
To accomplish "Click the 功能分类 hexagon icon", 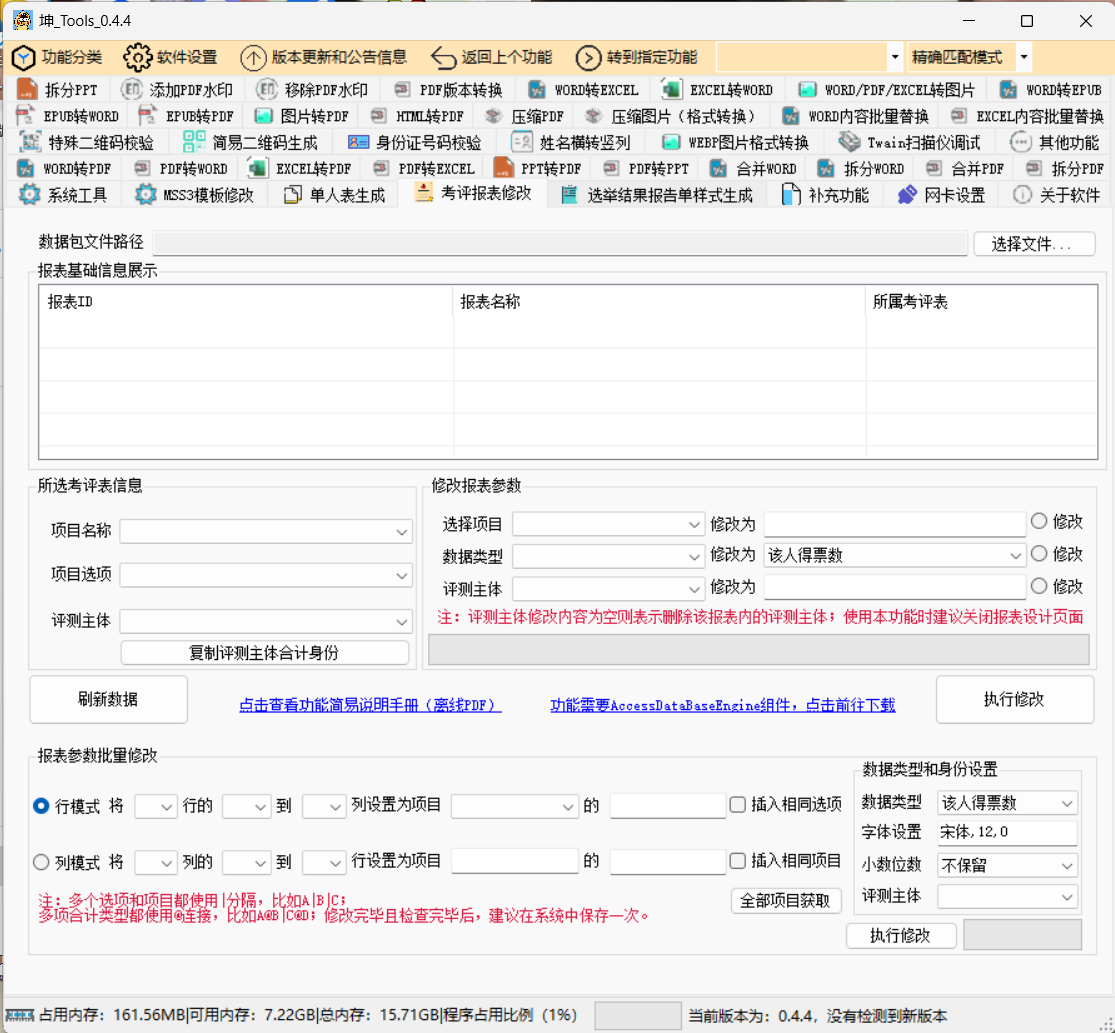I will (x=23, y=57).
